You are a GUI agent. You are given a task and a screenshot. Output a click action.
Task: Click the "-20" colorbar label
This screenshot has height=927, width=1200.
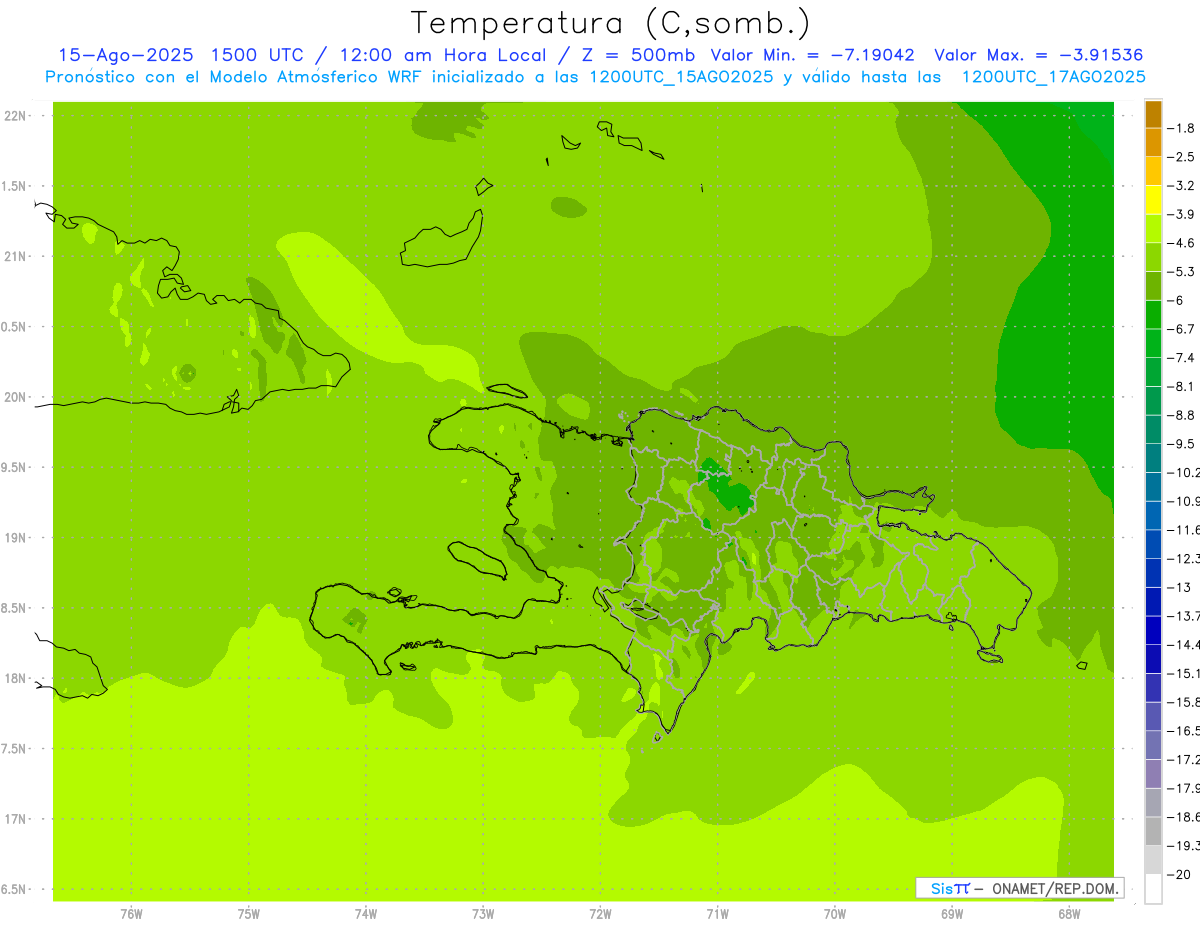tap(1179, 874)
